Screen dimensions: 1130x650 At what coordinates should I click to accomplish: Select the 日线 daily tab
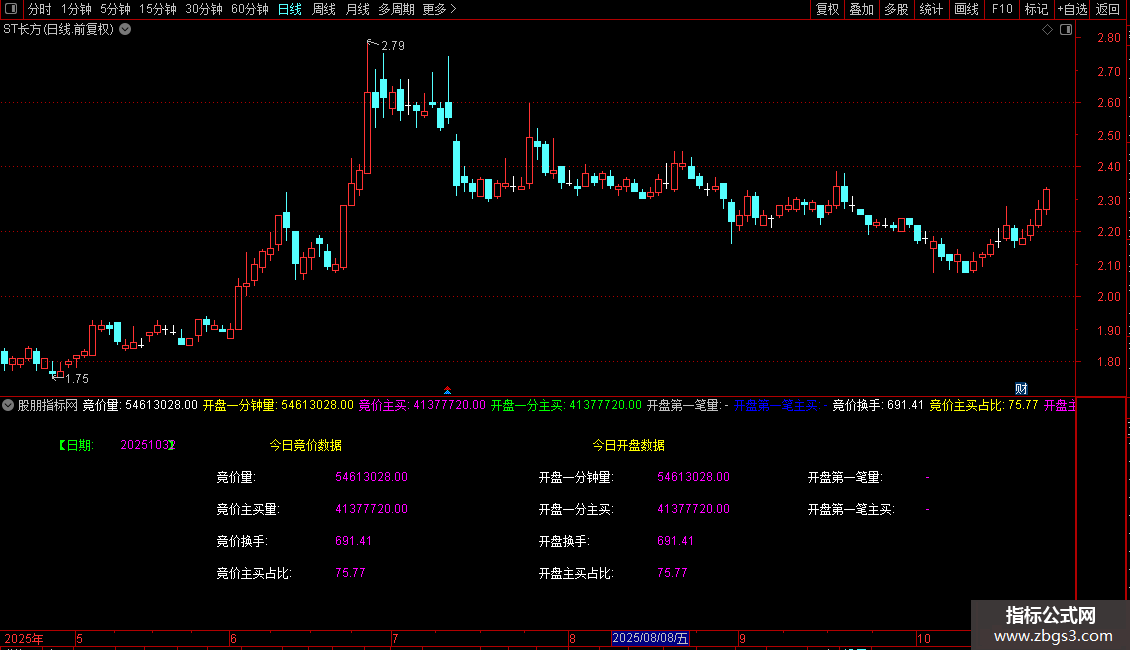tap(290, 9)
